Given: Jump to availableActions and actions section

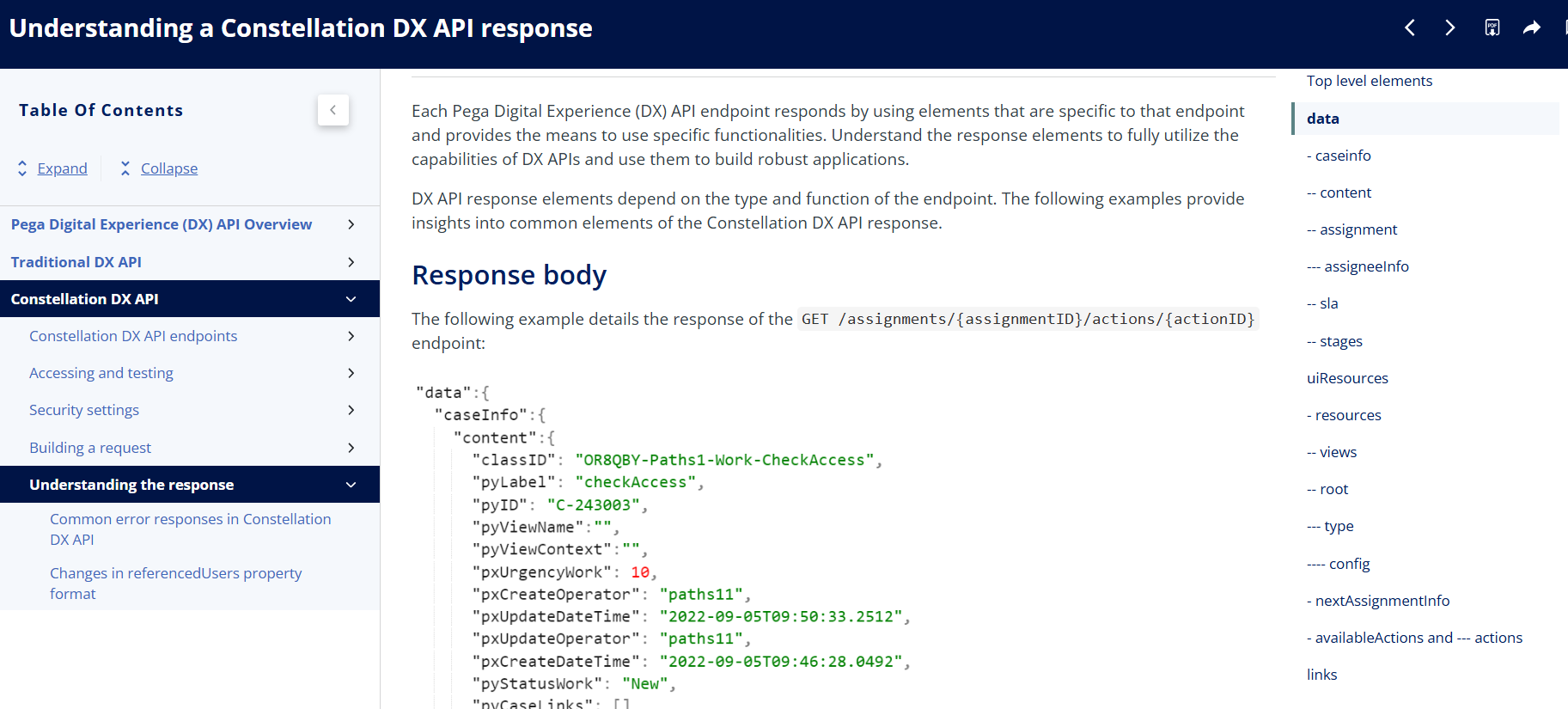Looking at the screenshot, I should 1414,638.
